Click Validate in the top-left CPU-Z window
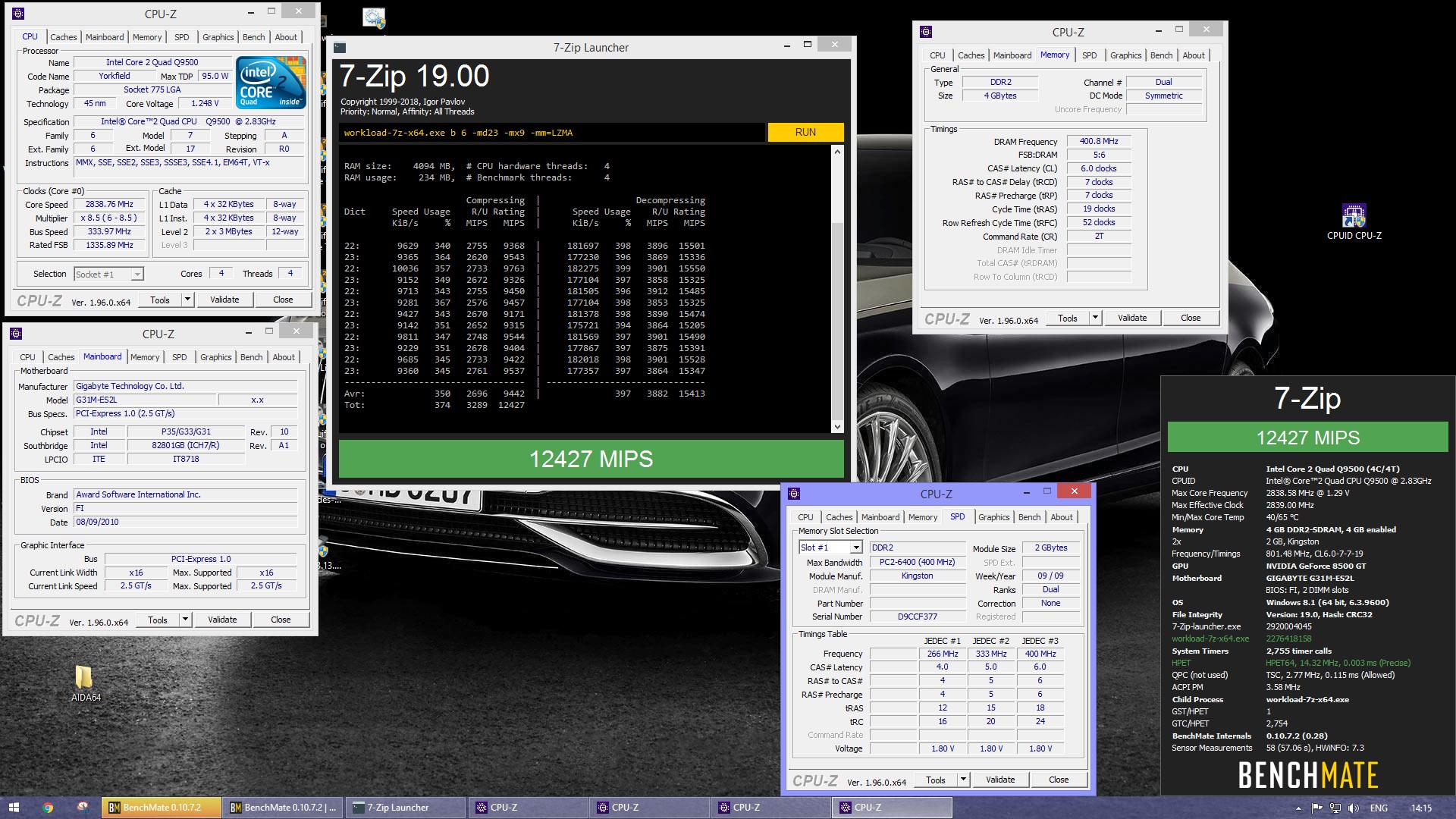The image size is (1456, 819). (224, 300)
